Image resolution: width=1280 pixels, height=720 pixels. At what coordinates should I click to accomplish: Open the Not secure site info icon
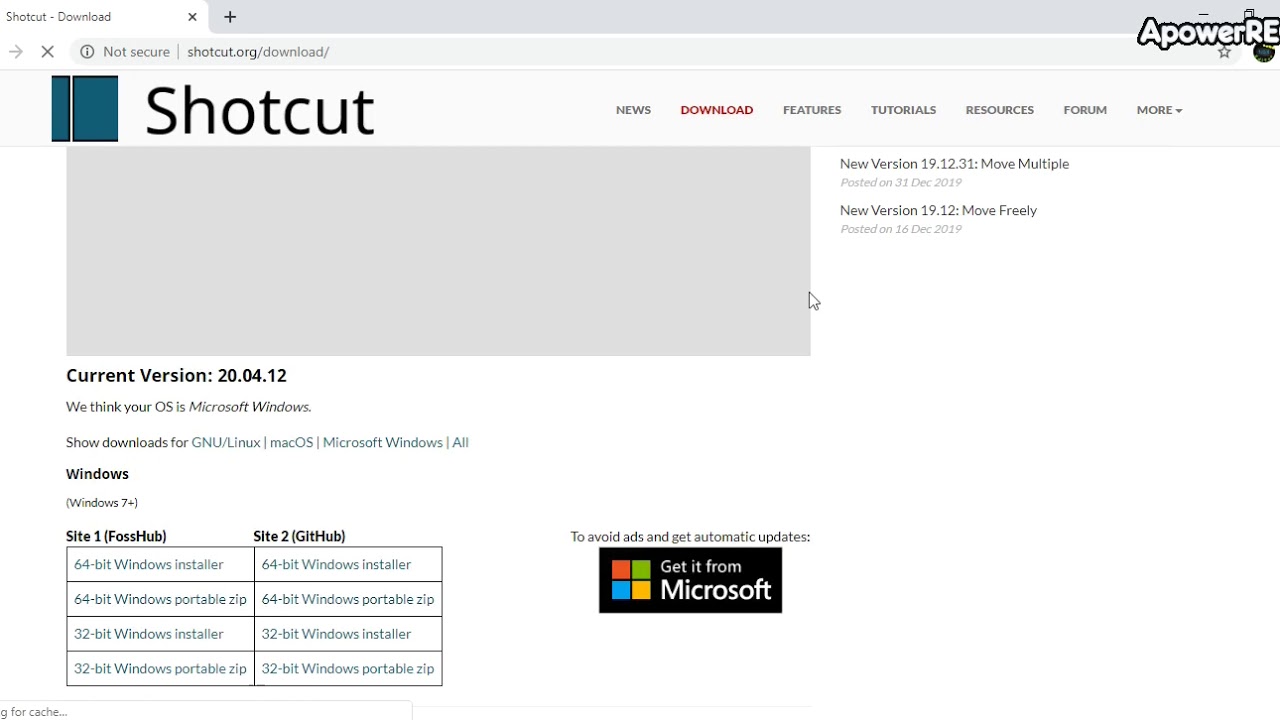coord(87,52)
